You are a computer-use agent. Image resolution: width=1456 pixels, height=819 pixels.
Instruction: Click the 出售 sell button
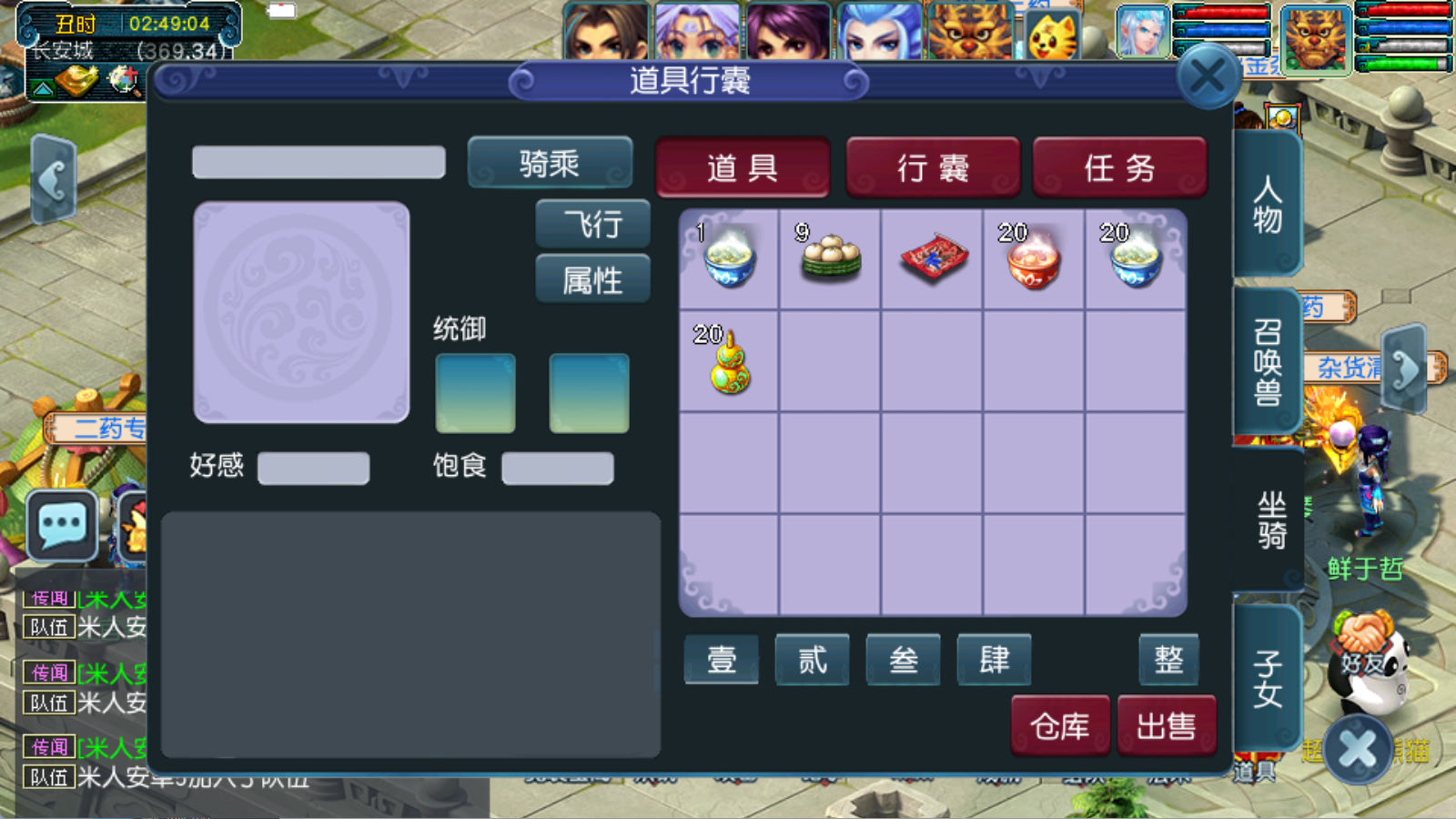click(1166, 725)
